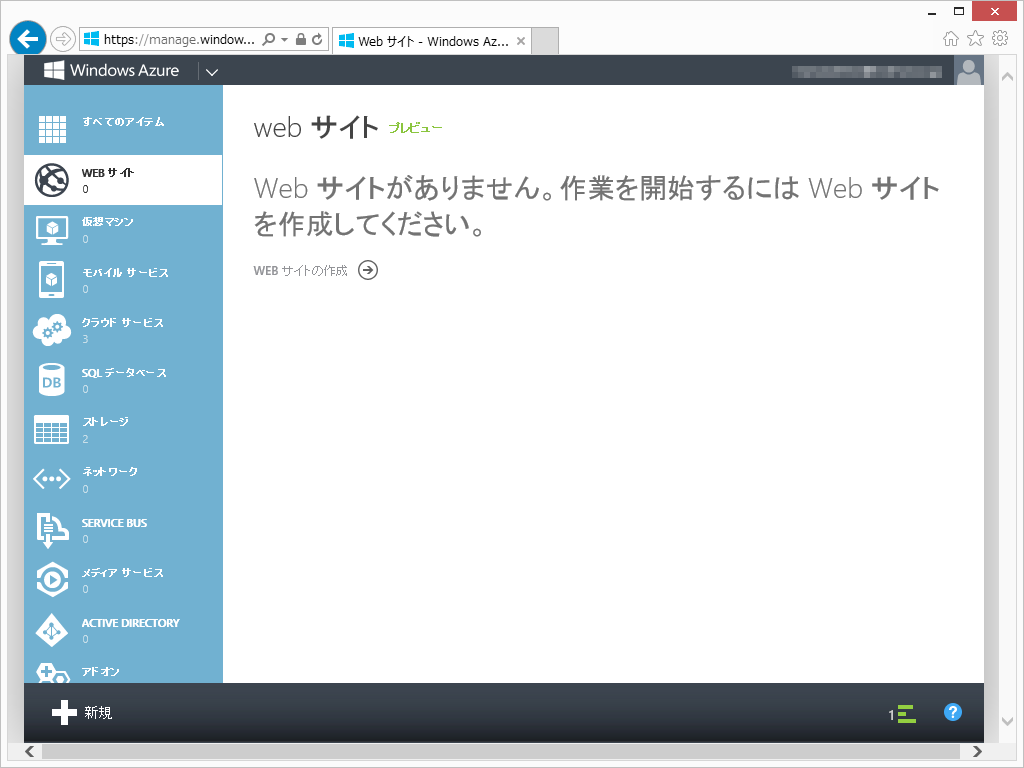1024x768 pixels.
Task: Go back with browser back arrow
Action: point(27,39)
